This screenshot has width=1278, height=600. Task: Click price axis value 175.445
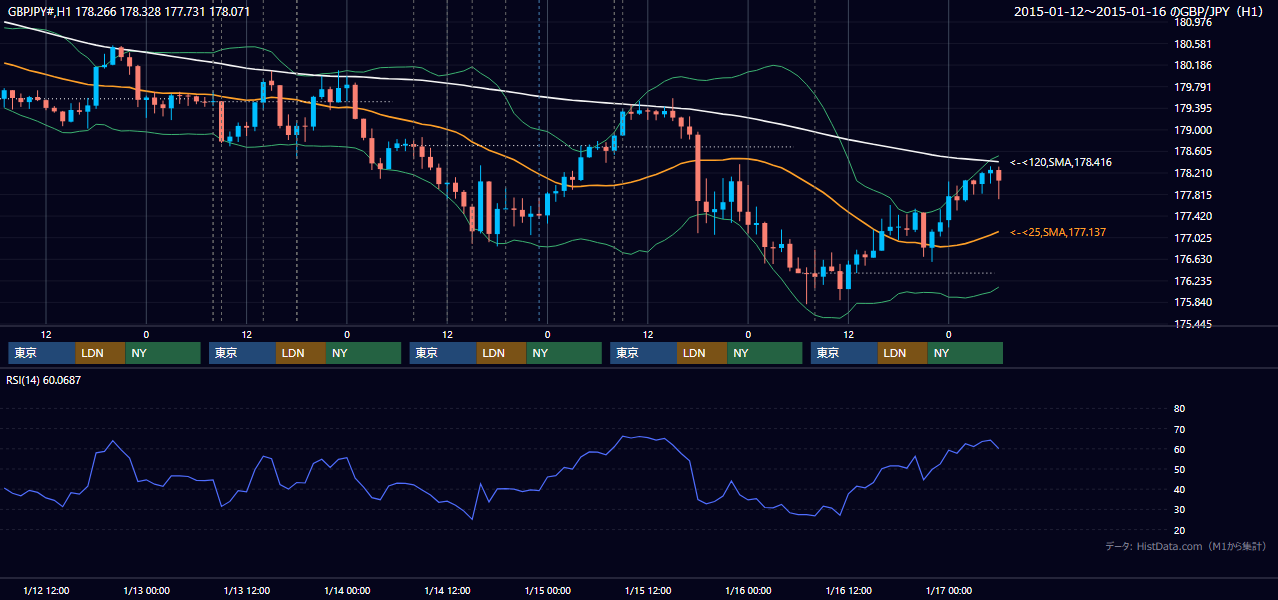[1193, 324]
